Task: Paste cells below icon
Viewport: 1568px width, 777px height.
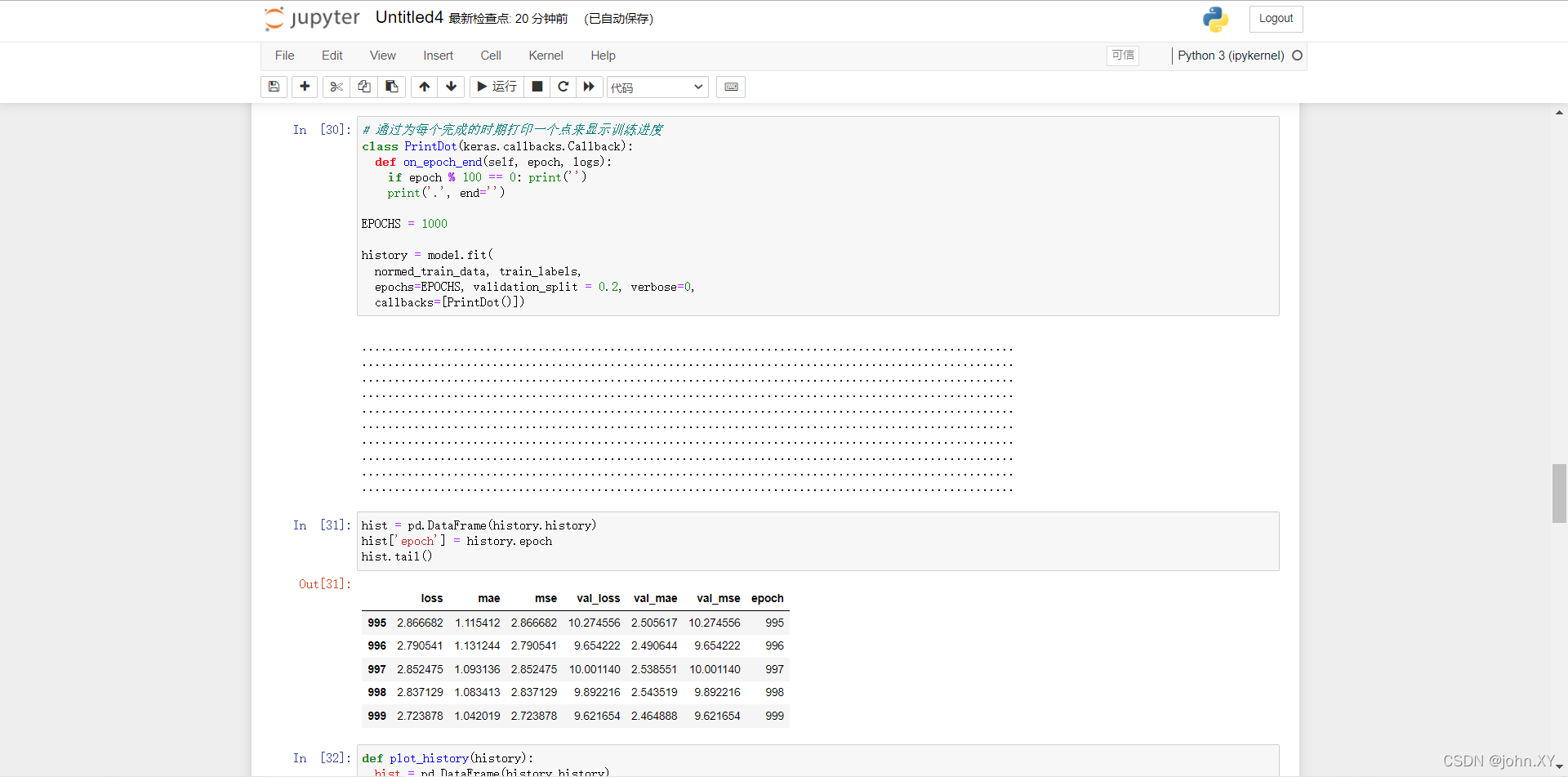Action: (392, 87)
